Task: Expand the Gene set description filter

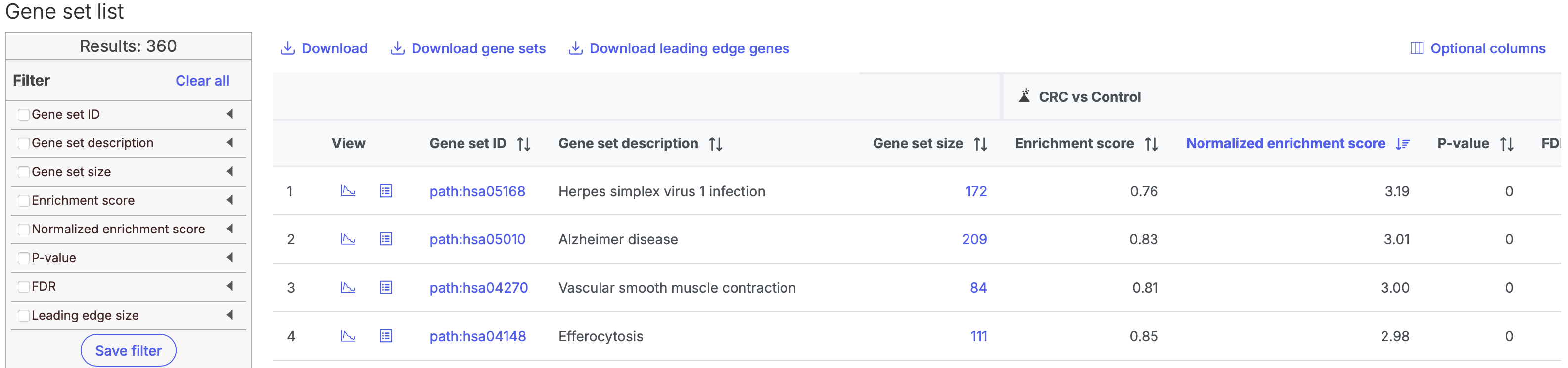Action: coord(230,142)
